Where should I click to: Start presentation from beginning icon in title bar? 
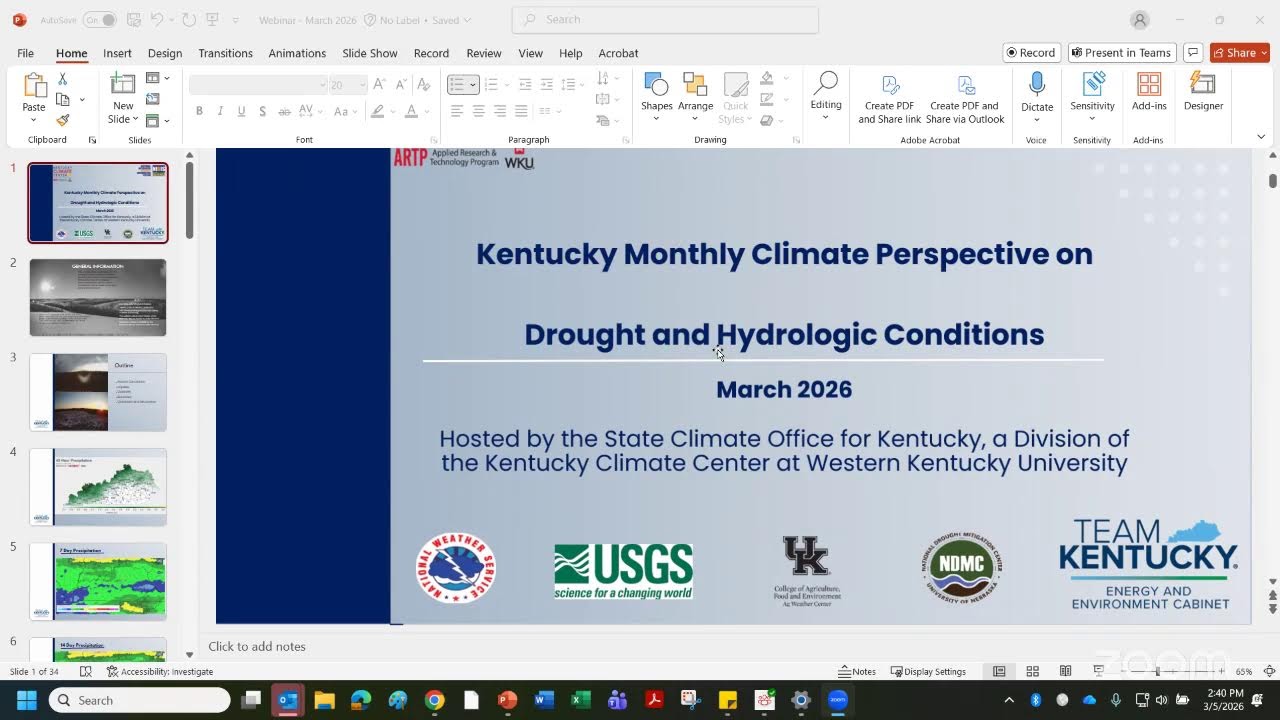tap(212, 20)
